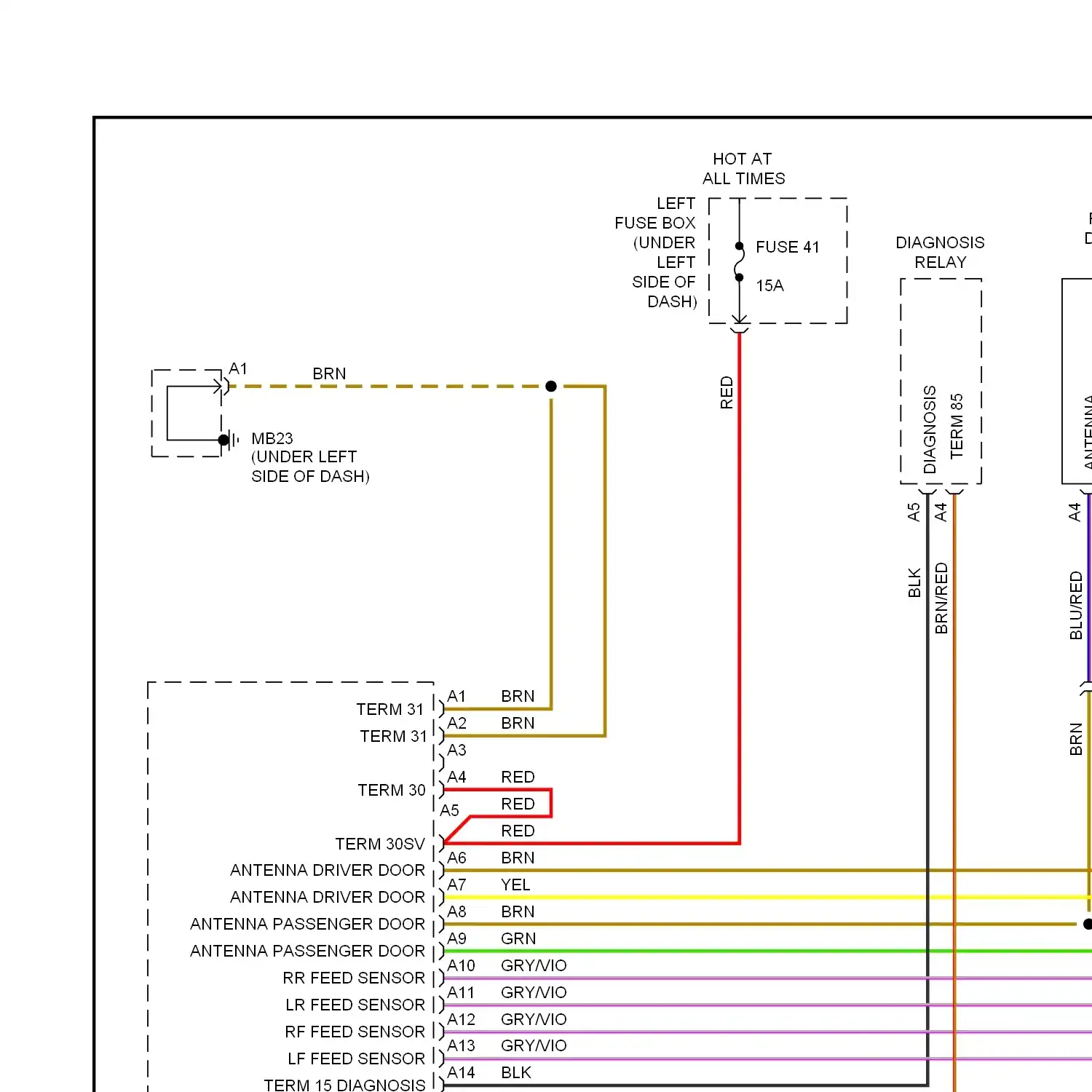
Task: Click the A1 pin label at MB23 connector
Action: point(238,369)
